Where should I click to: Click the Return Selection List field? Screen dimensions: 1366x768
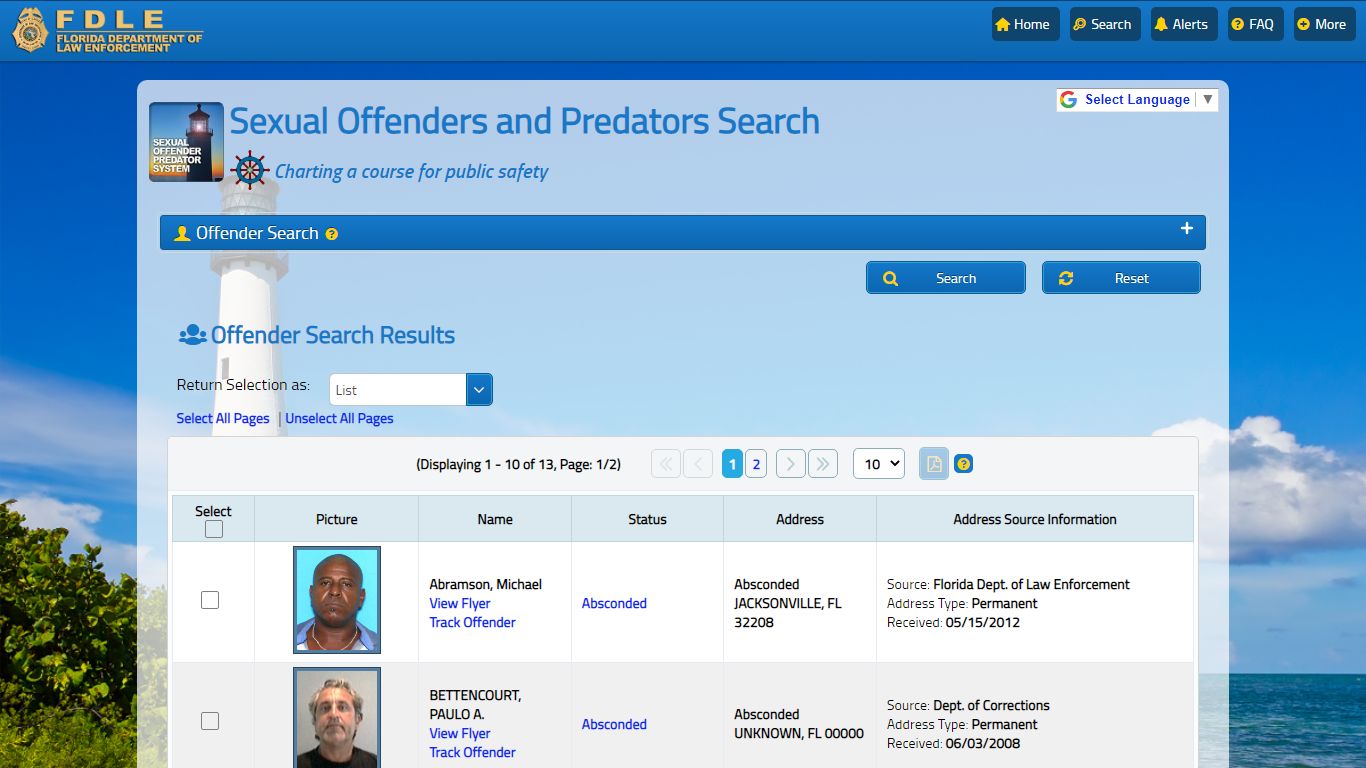(398, 390)
